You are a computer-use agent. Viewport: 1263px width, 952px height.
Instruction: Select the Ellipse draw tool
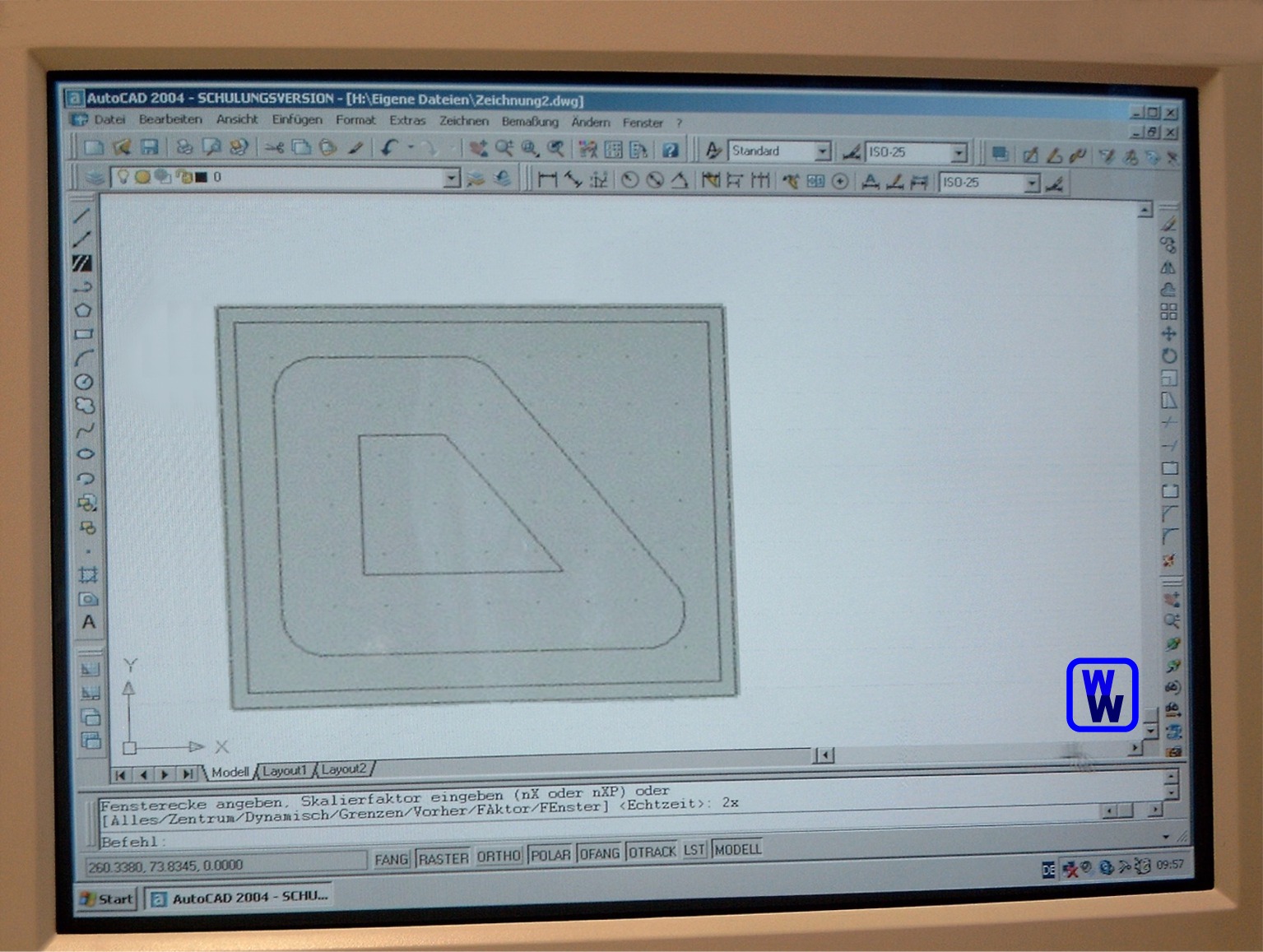[x=86, y=454]
